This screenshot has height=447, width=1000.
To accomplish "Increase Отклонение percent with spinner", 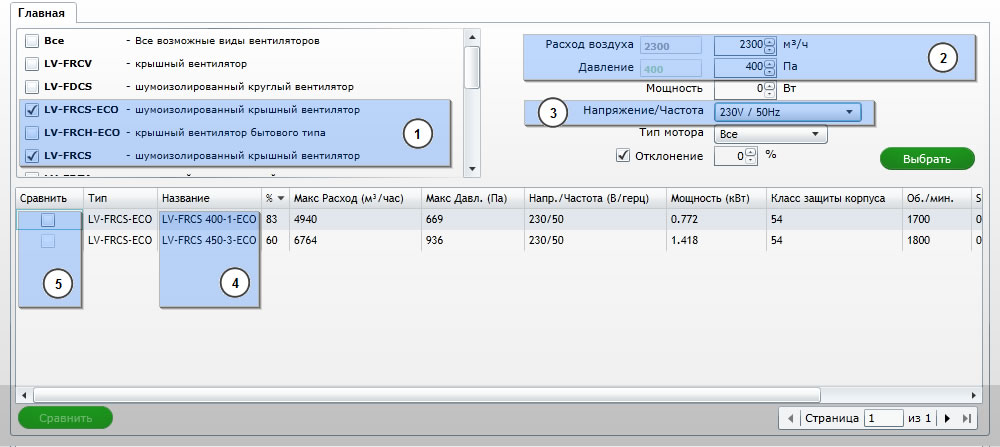I will click(x=752, y=151).
